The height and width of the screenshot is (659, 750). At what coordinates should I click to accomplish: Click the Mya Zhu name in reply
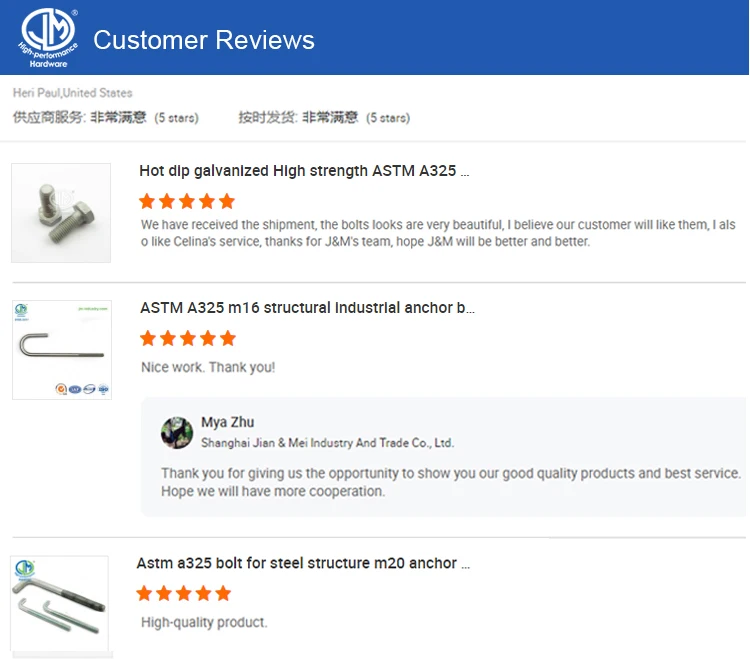[x=227, y=422]
